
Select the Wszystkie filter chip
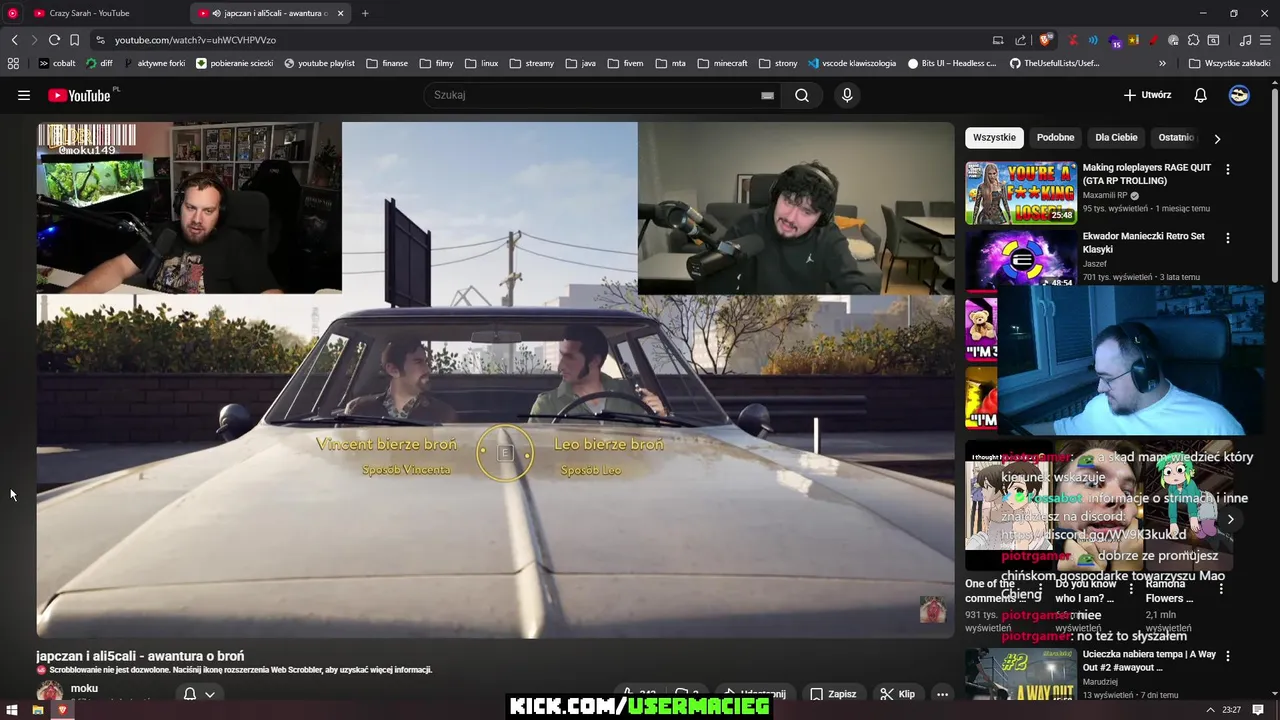point(994,138)
